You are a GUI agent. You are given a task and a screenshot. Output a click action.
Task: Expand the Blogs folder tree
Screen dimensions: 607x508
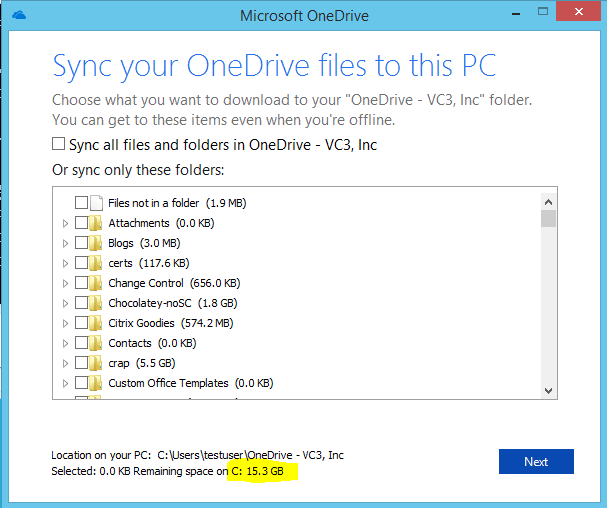click(65, 243)
